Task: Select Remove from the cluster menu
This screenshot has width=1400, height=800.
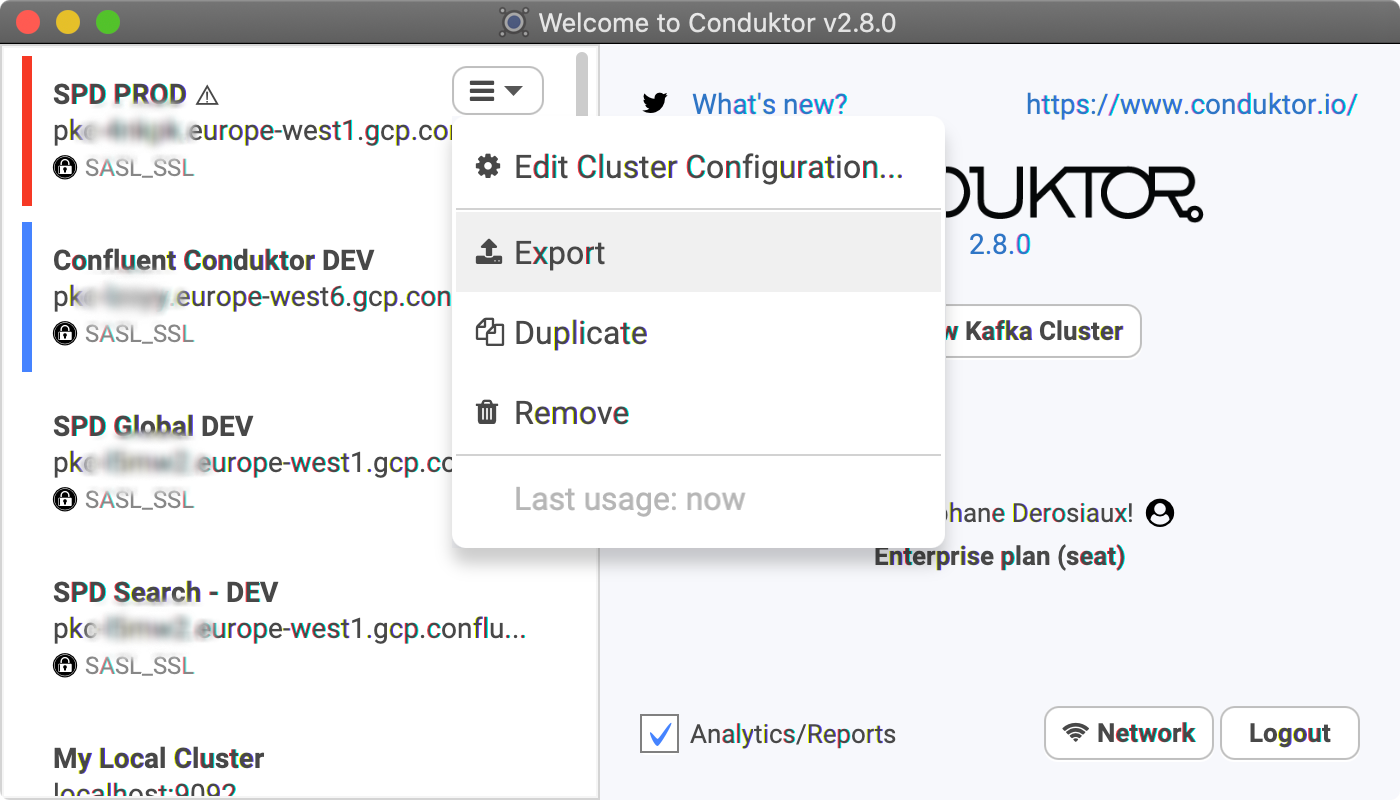Action: 697,412
